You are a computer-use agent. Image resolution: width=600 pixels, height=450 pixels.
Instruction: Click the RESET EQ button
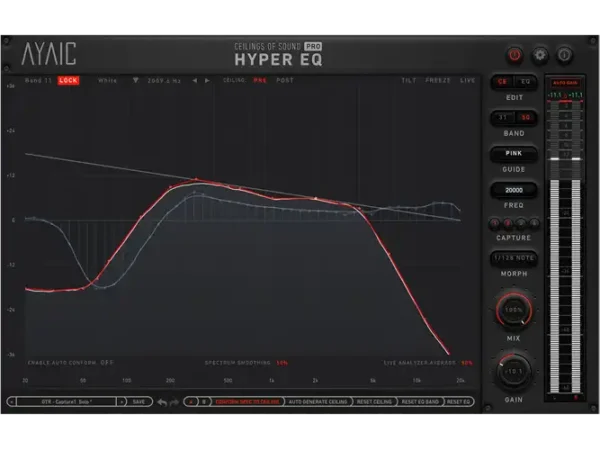point(458,402)
